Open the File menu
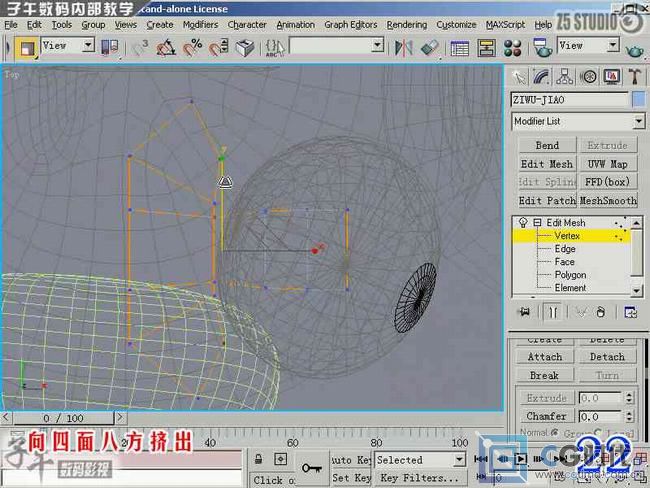Viewport: 650px width, 488px height. click(11, 25)
